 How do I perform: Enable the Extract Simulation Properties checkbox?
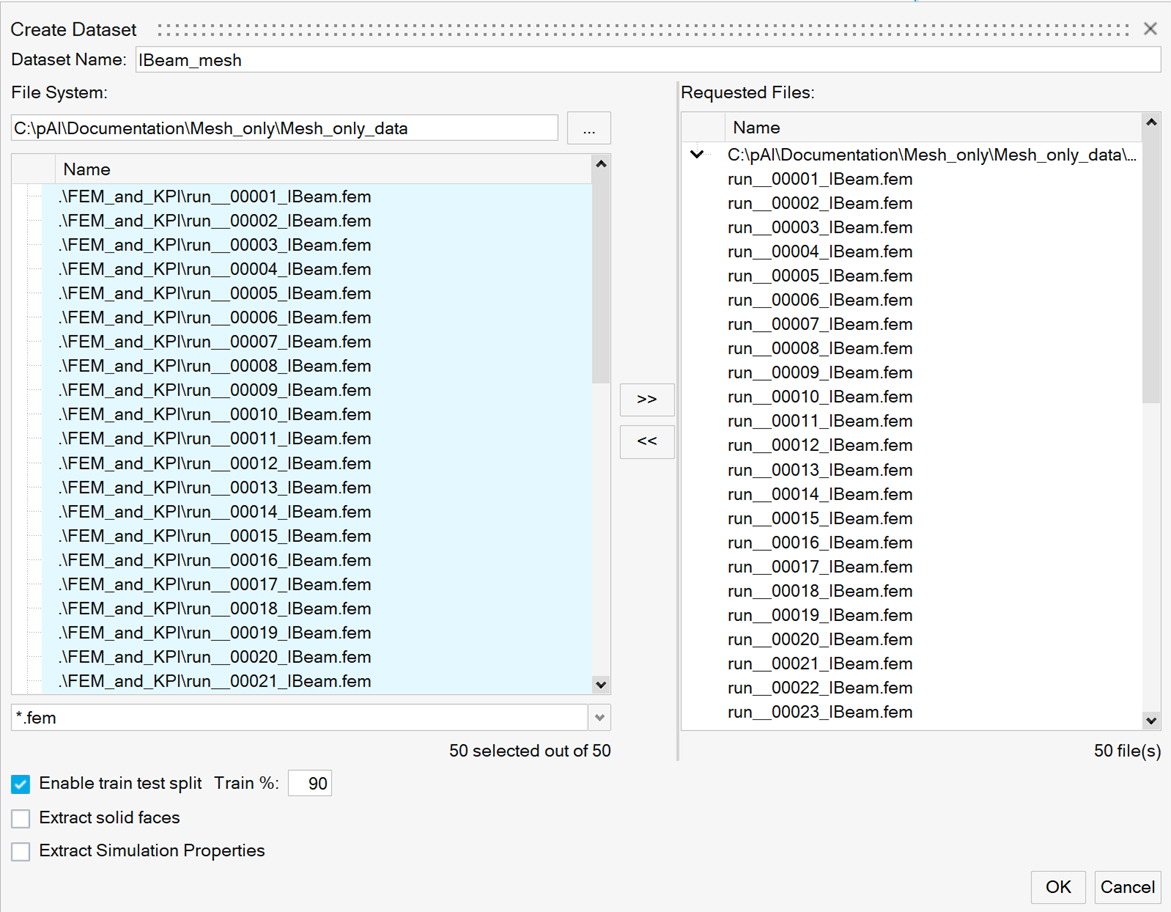click(x=20, y=851)
